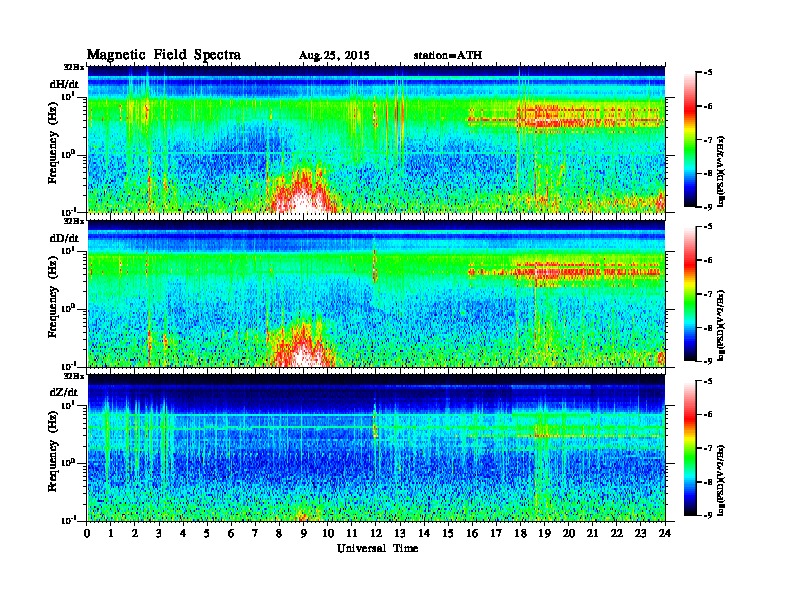Click hour tick label 12 on time axis
Viewport: 792px width, 612px height.
376,533
